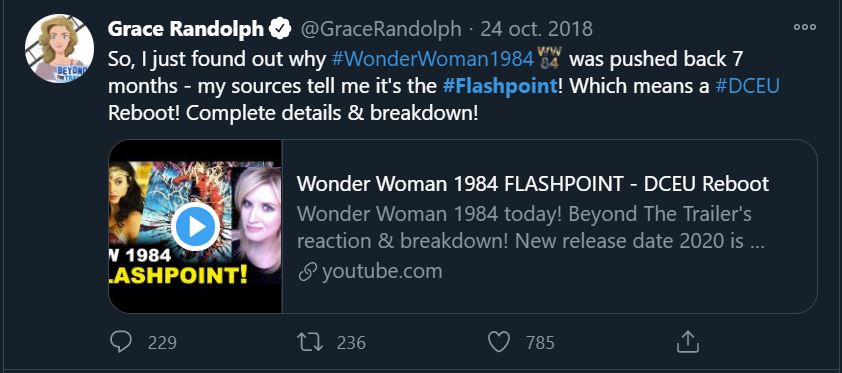Open Grace Randolph's profile avatar picture
Screen dimensions: 842x373
coord(59,48)
